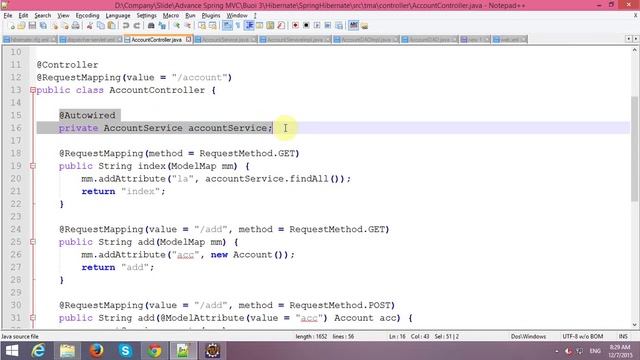
Task: Toggle word wrap in the toolbar
Action: pos(227,25)
